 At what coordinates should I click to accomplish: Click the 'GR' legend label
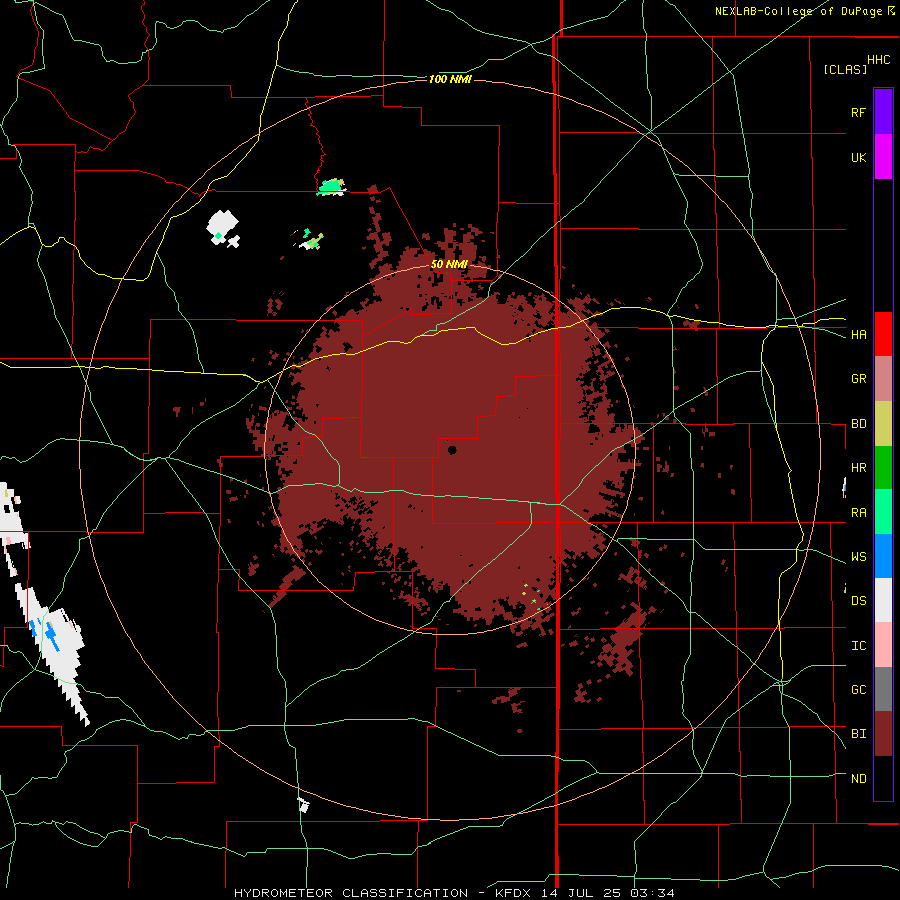[858, 379]
